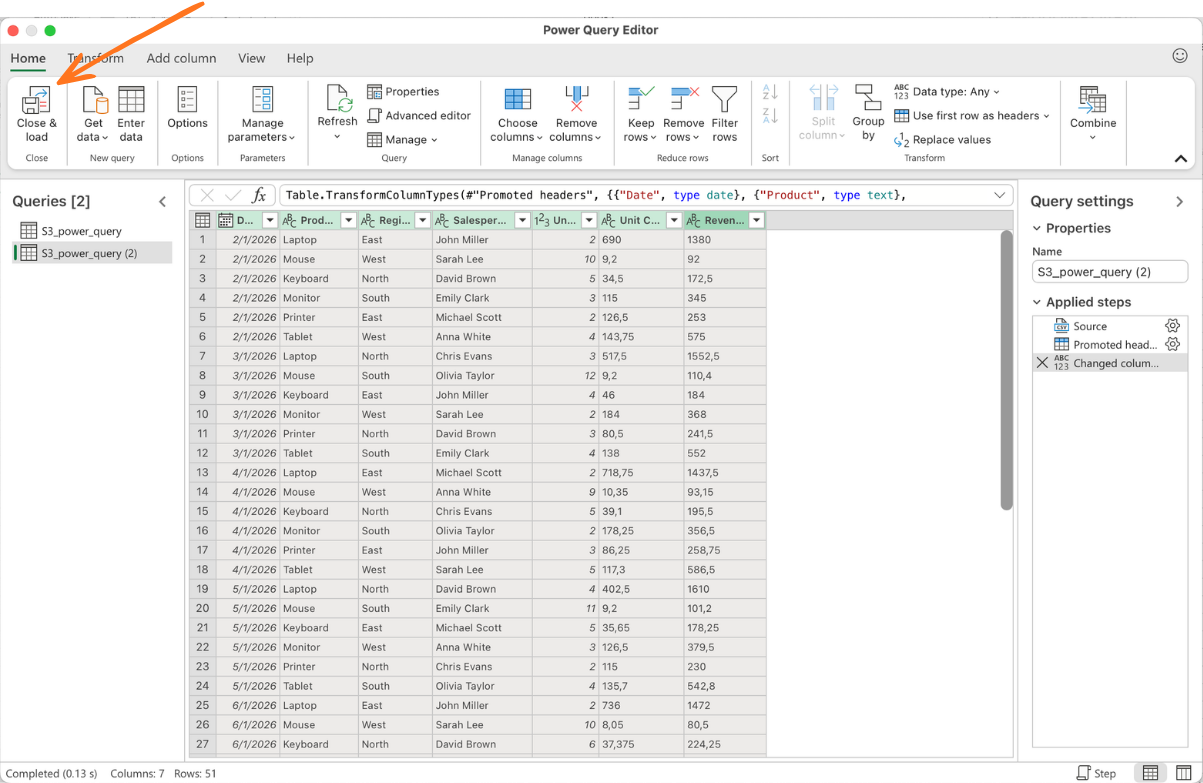1203x783 pixels.
Task: Collapse the Properties section
Action: (1037, 228)
